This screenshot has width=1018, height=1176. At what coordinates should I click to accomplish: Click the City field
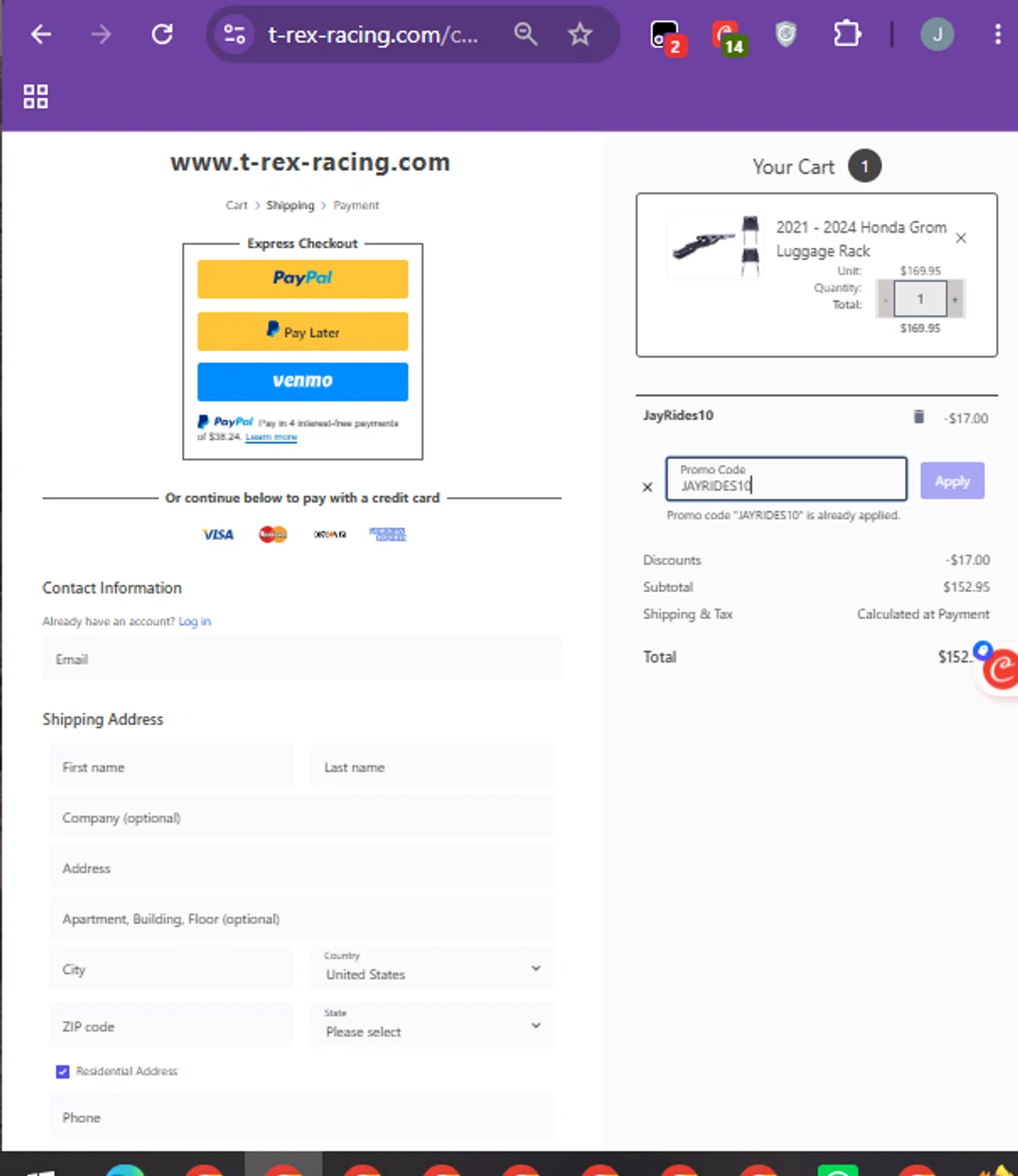click(172, 968)
